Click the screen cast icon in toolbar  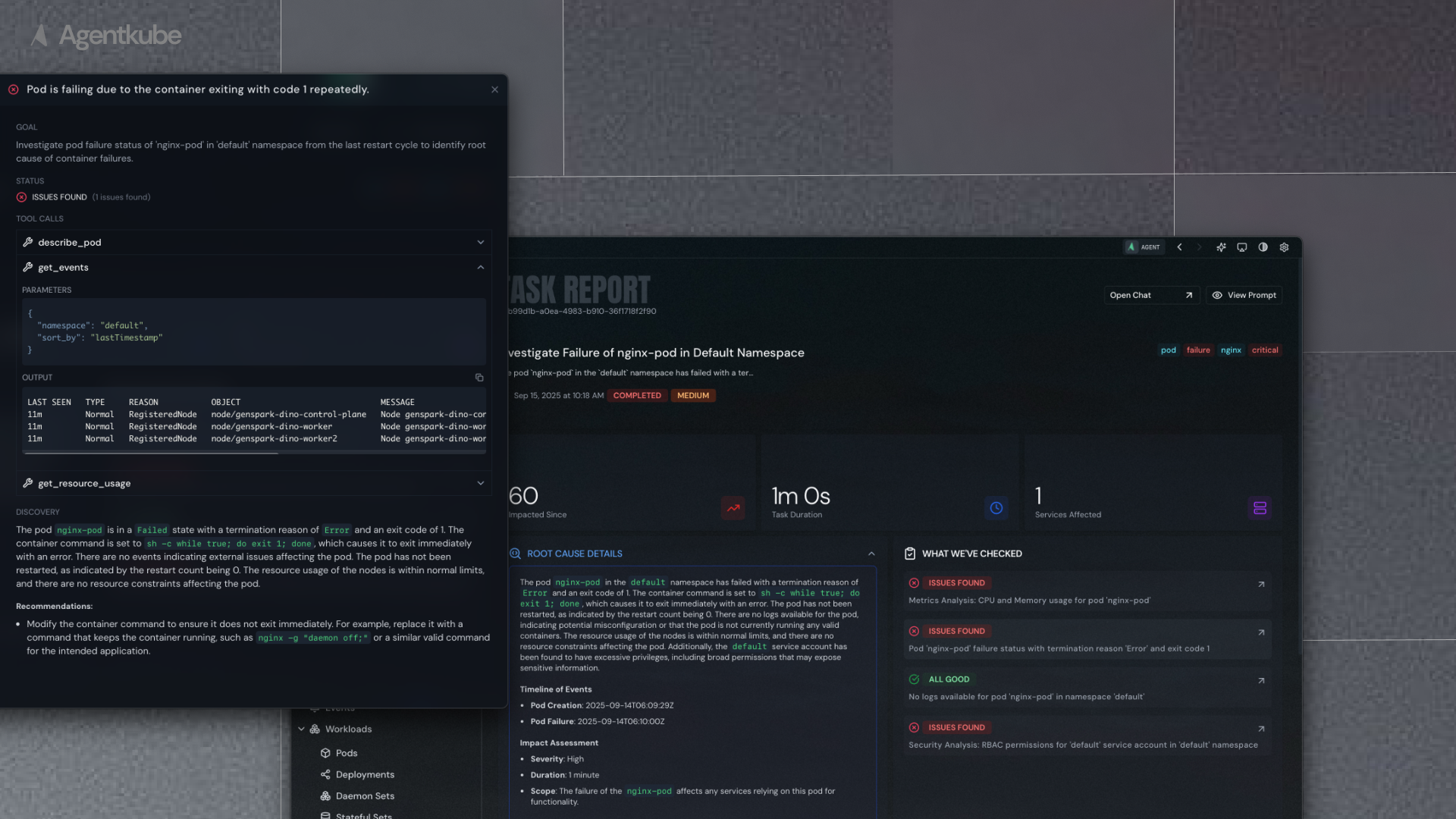[1242, 247]
